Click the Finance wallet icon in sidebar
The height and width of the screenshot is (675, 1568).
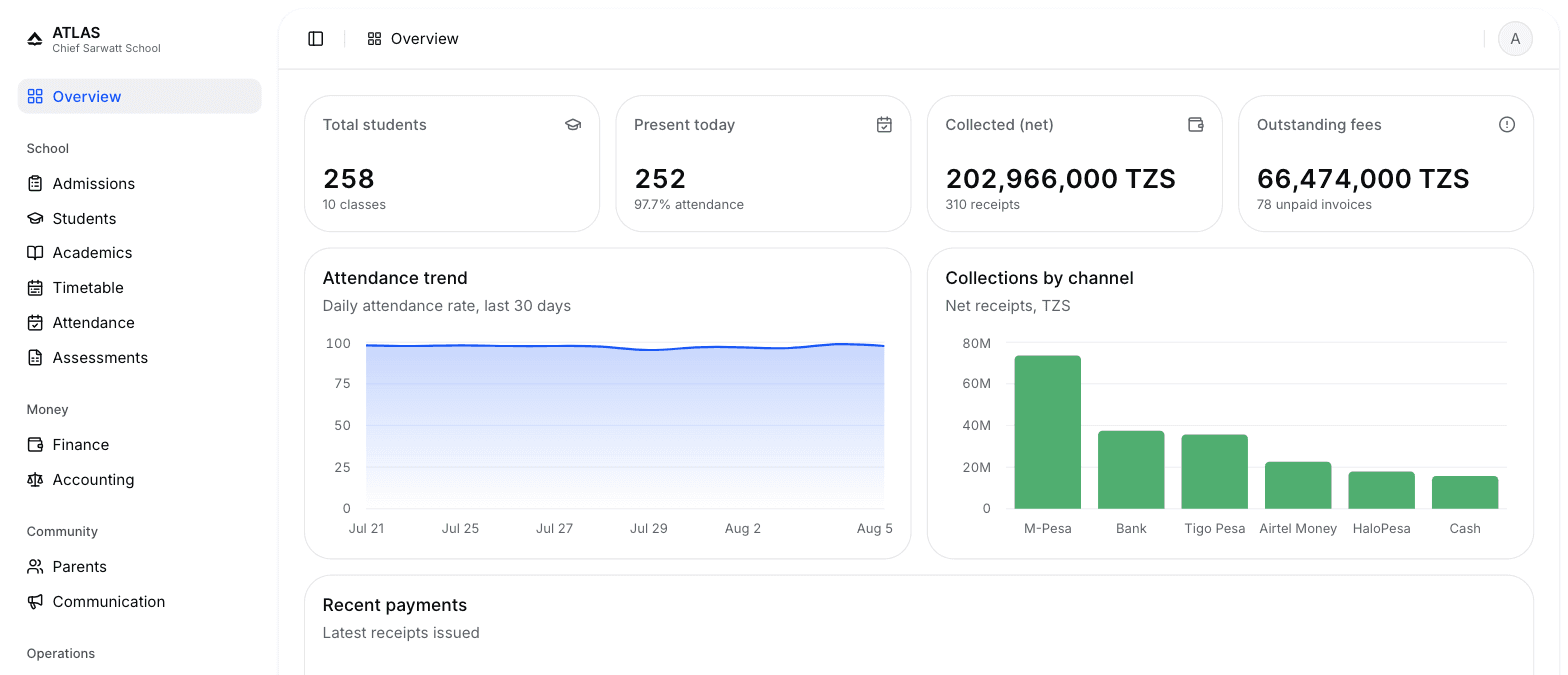(x=35, y=445)
